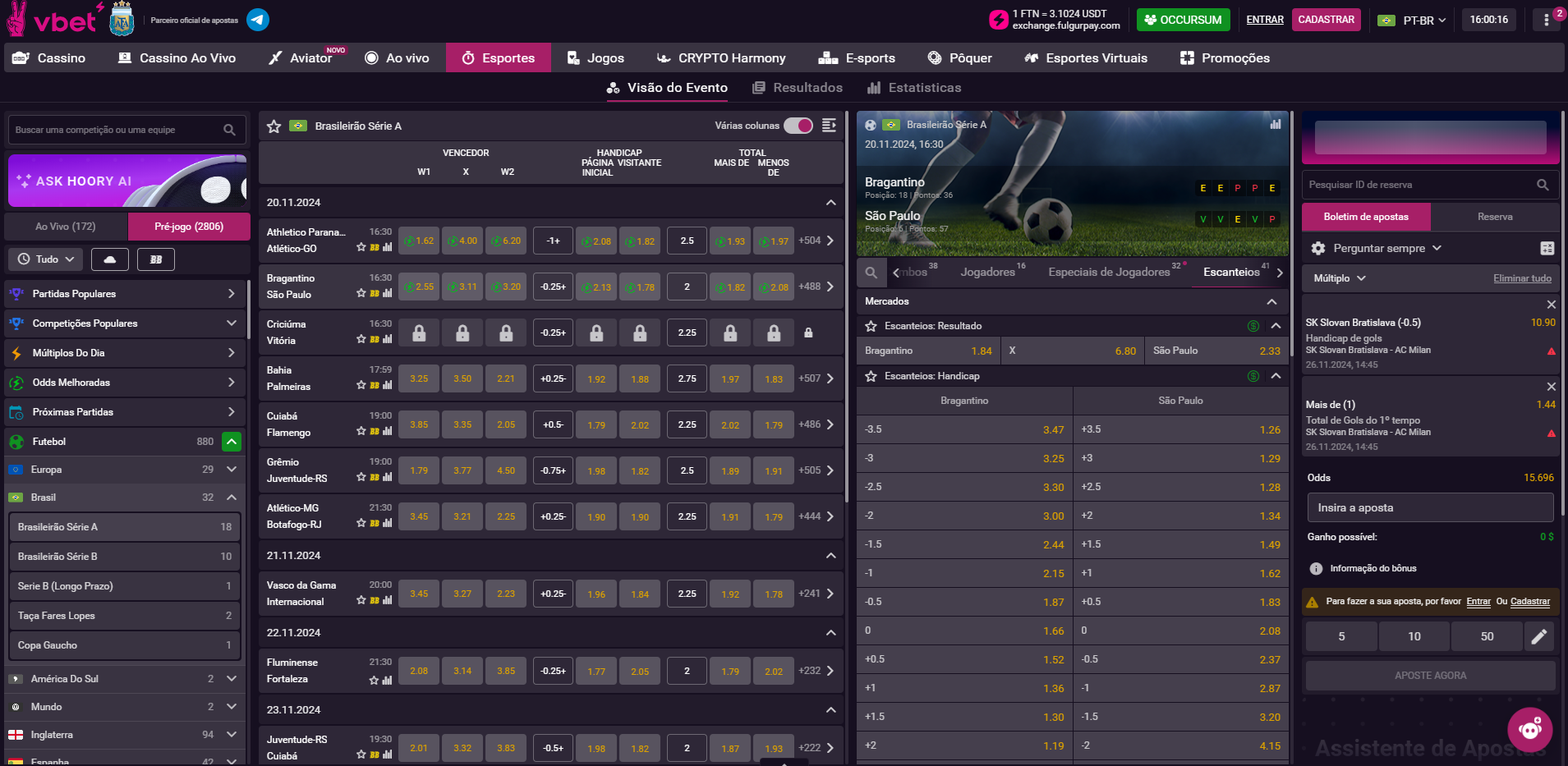Open Brasileirão Série B league
1568x766 pixels.
tap(125, 557)
